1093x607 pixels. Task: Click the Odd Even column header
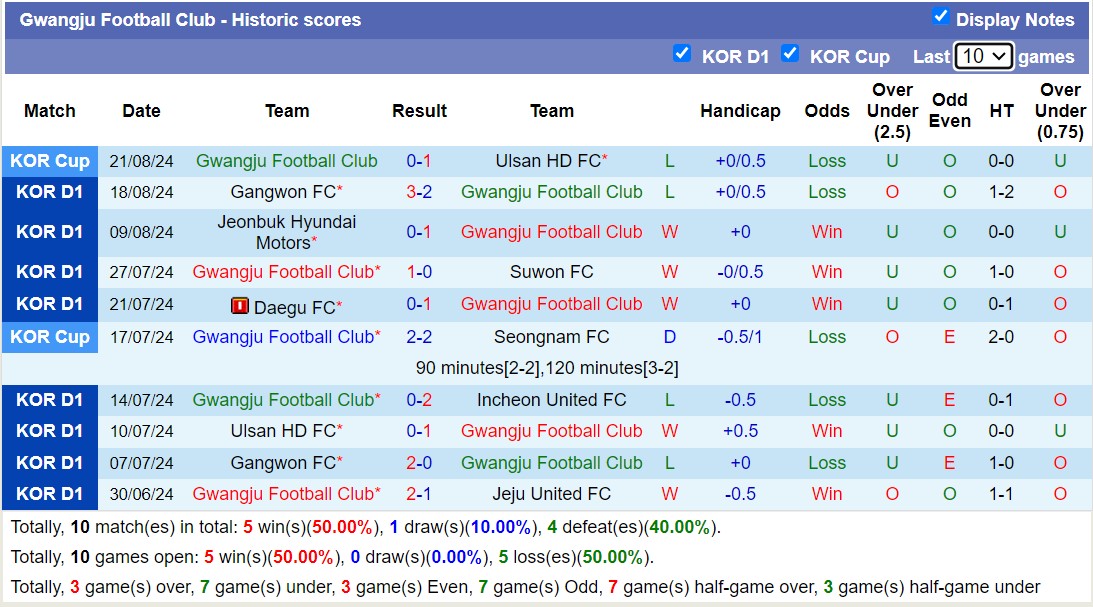(949, 111)
